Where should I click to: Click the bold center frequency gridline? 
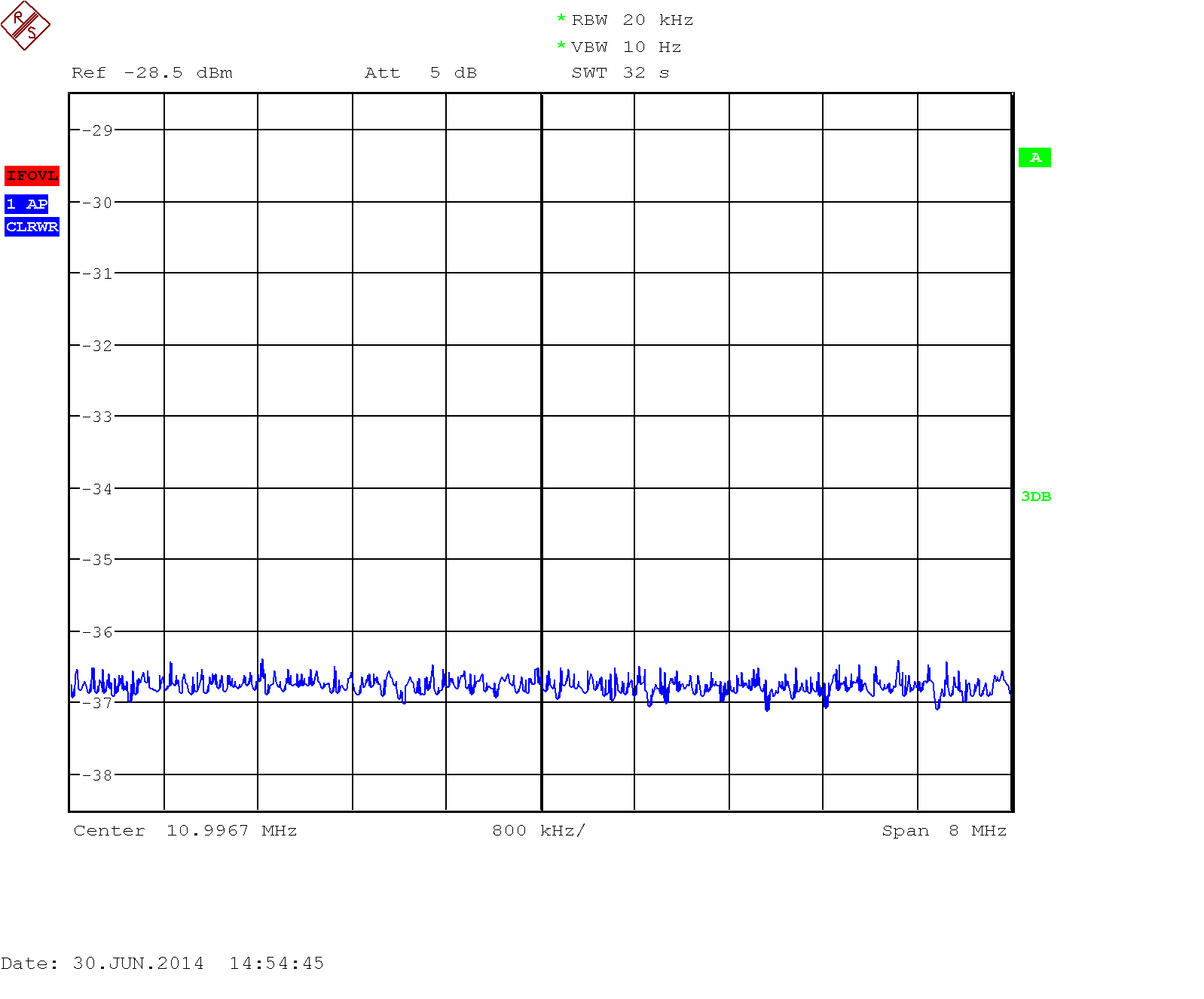tap(541, 377)
